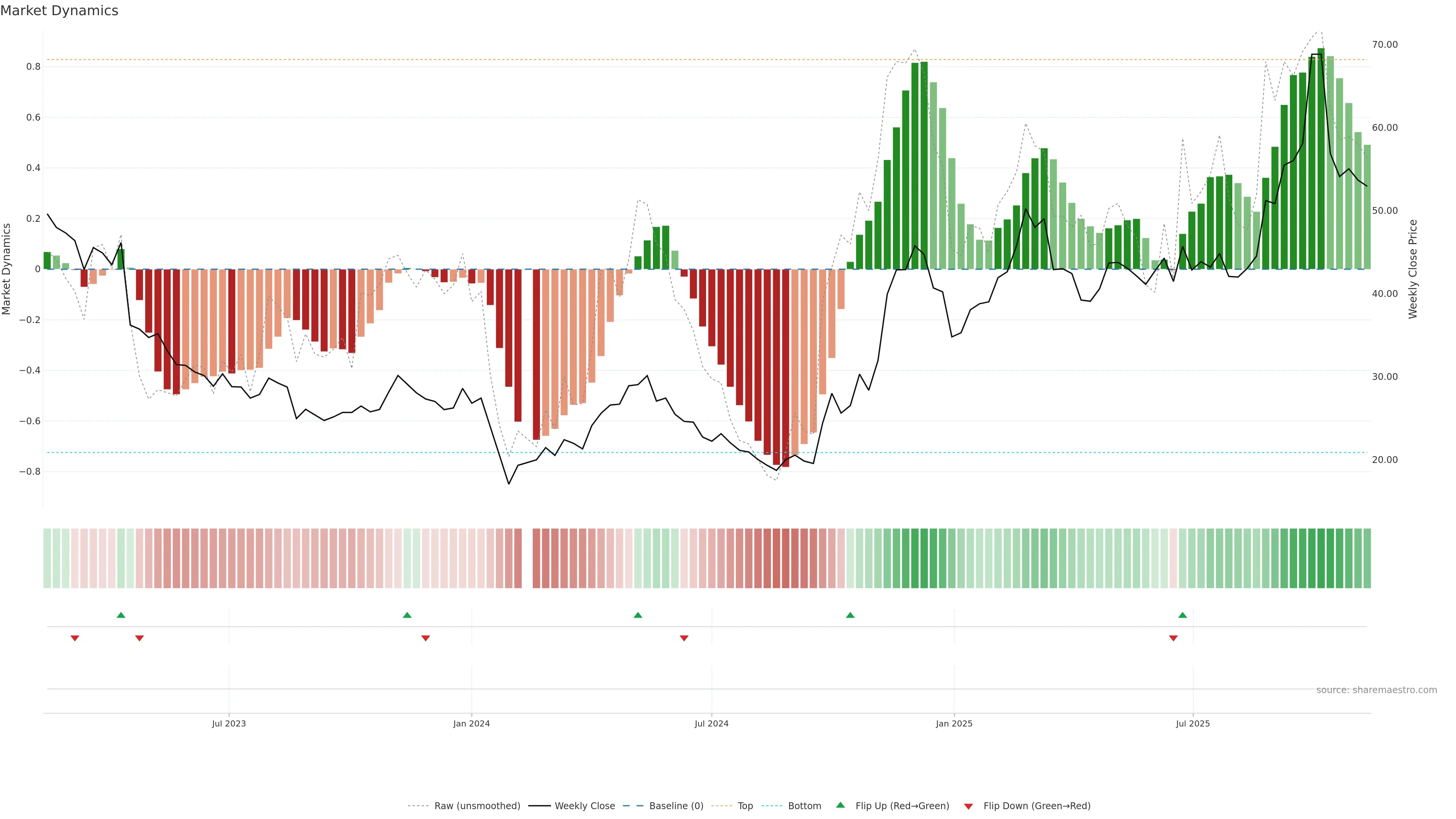The height and width of the screenshot is (819, 1456).
Task: Click the source: sharemaestro.com text
Action: pos(1376,690)
